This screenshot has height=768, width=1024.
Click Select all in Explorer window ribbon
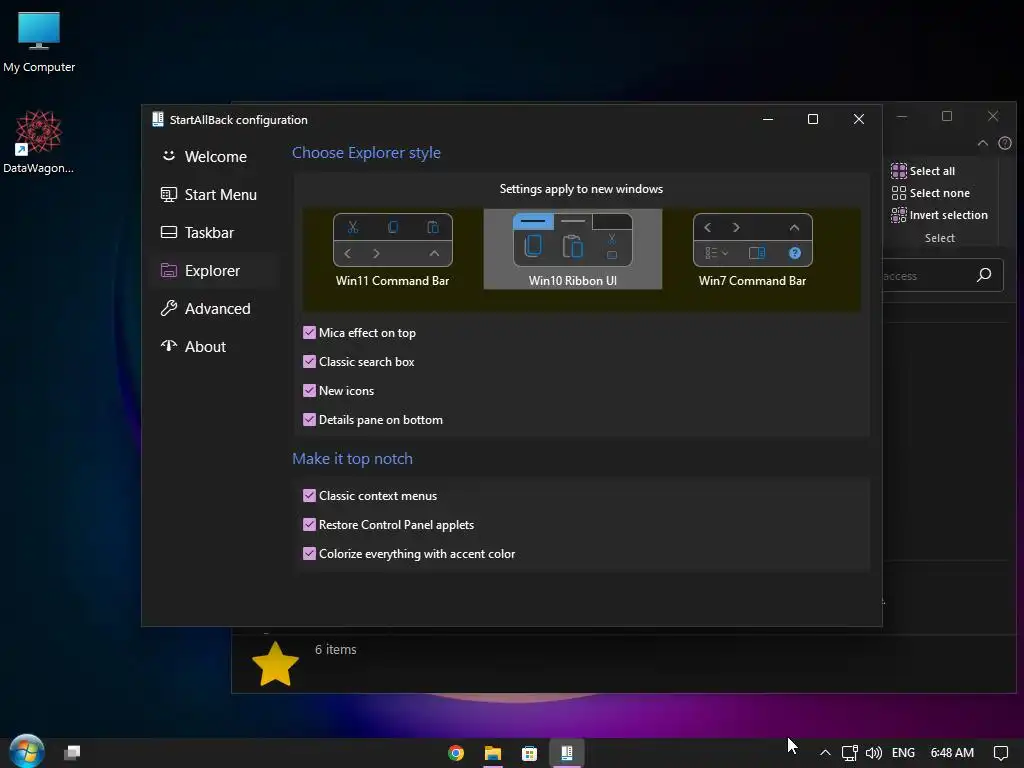click(923, 171)
